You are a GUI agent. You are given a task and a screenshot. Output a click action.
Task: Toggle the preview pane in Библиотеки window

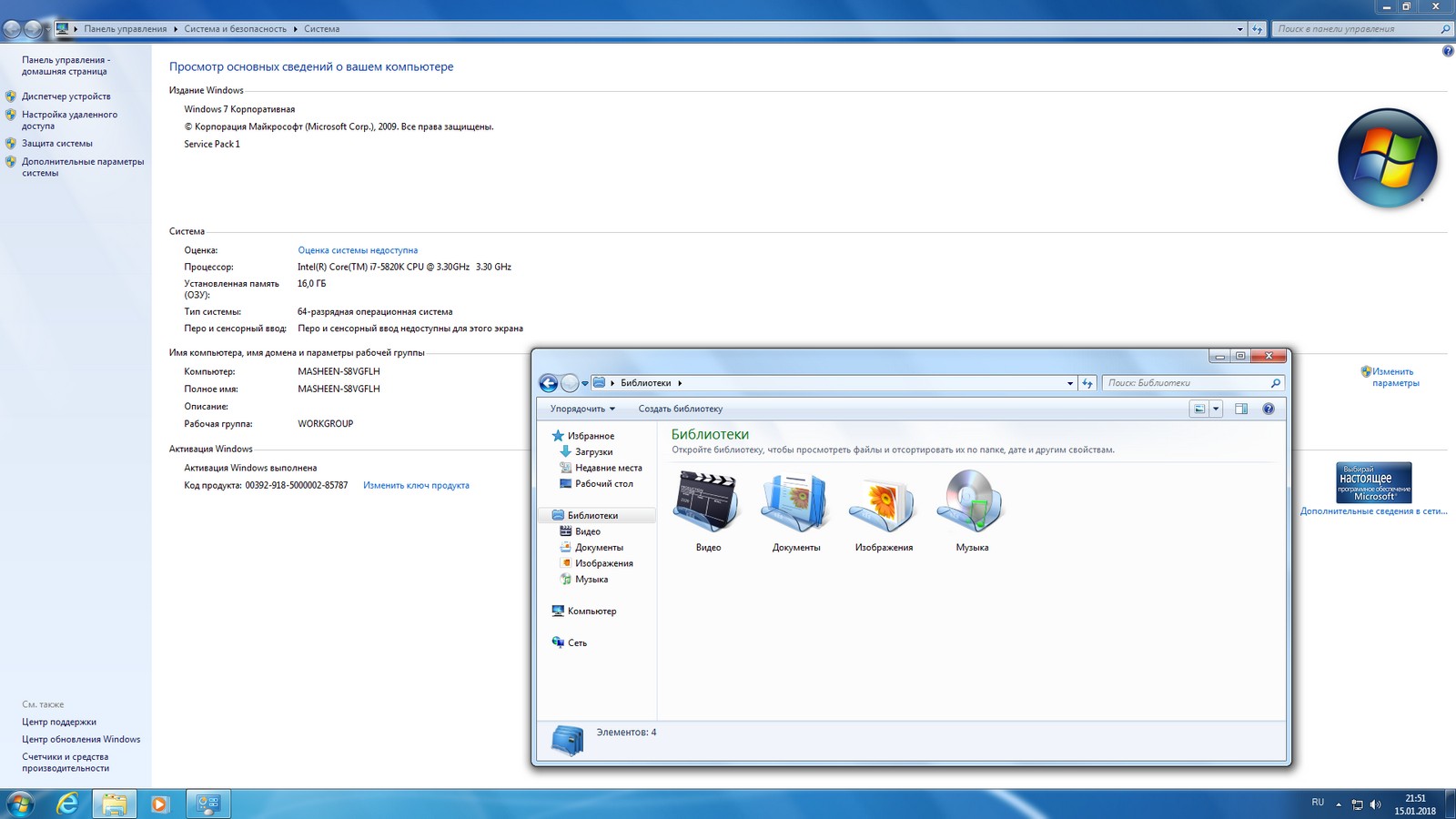(x=1241, y=409)
